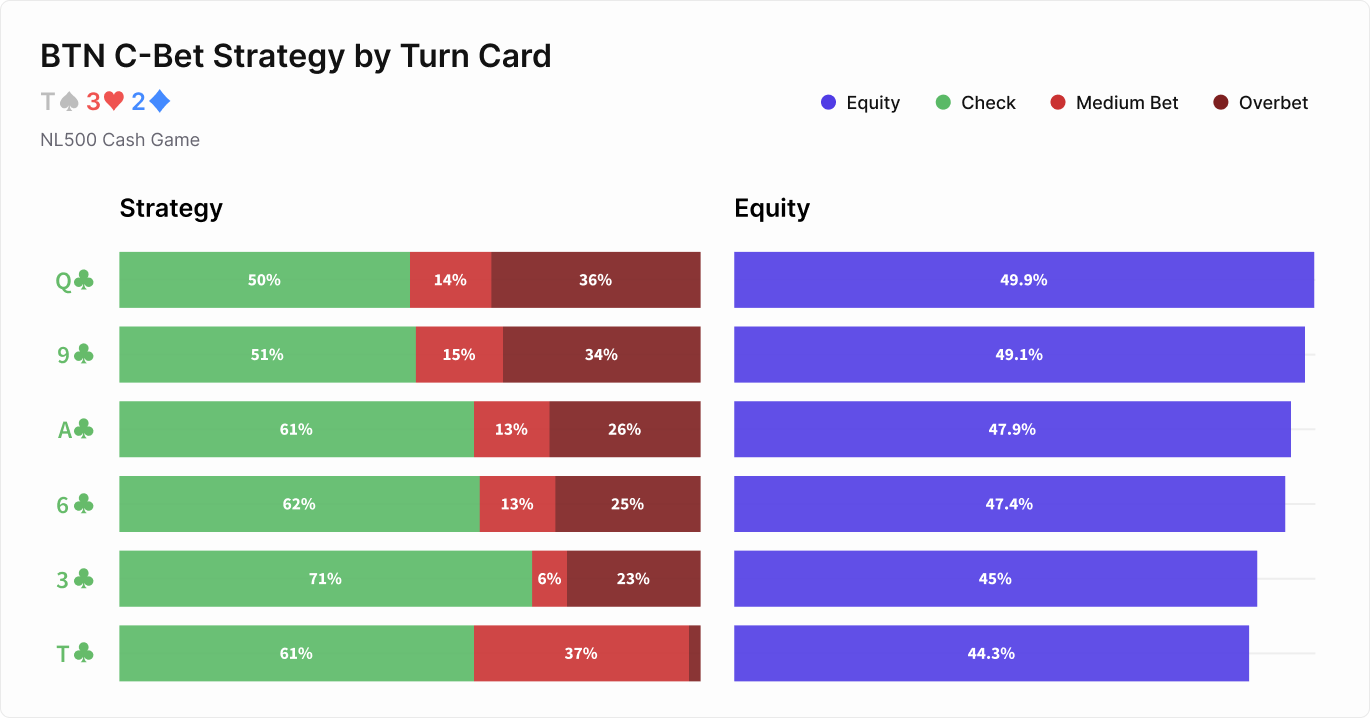Image resolution: width=1370 pixels, height=718 pixels.
Task: Toggle the Overbet legend entry
Action: click(1260, 103)
